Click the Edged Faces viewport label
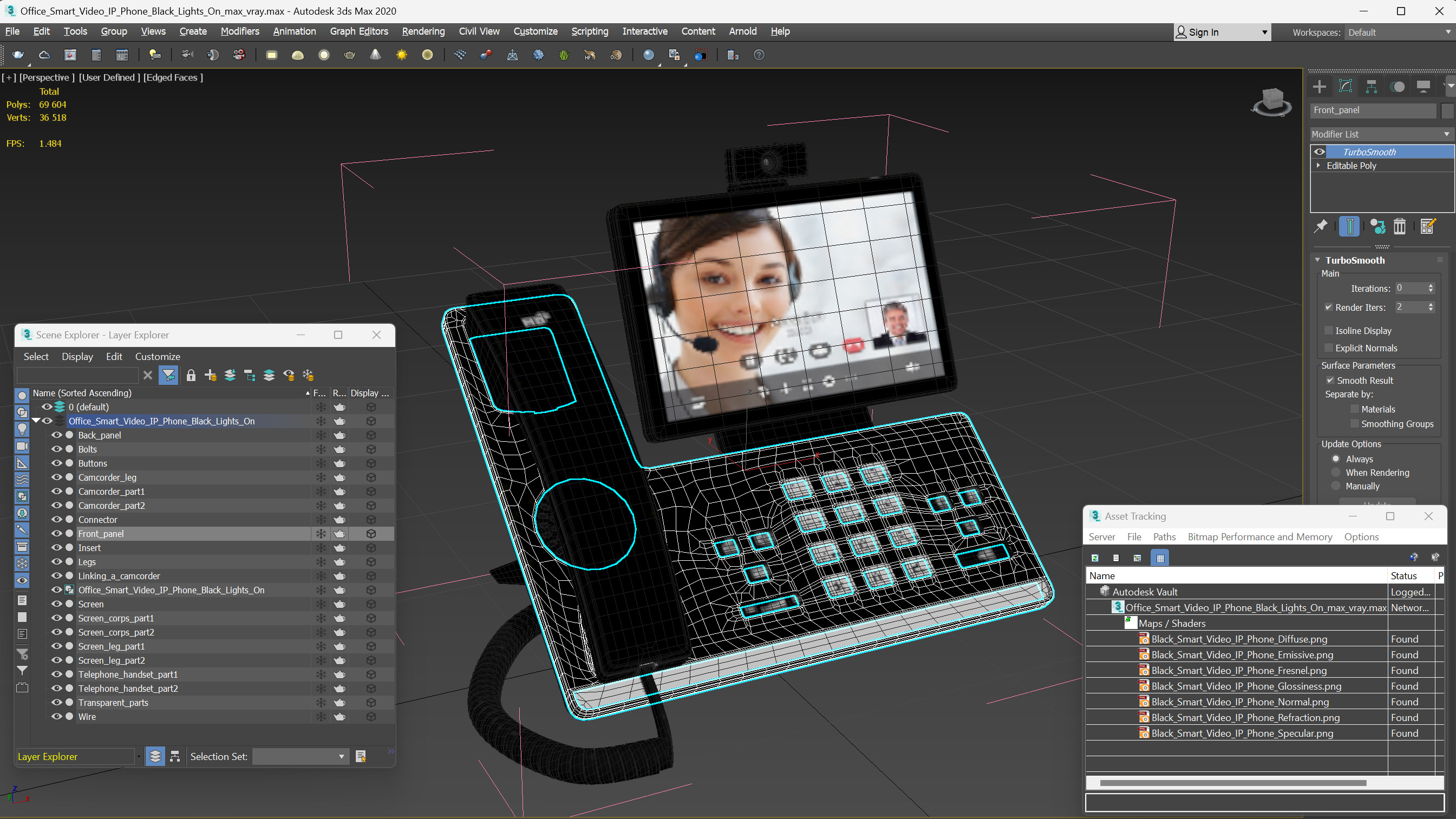This screenshot has height=819, width=1456. click(173, 77)
